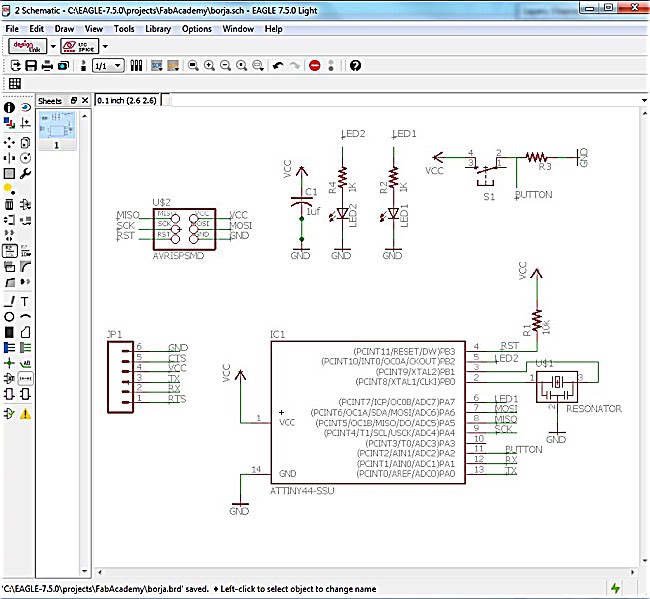
Task: Click the Zoom out magnifier
Action: 226,65
